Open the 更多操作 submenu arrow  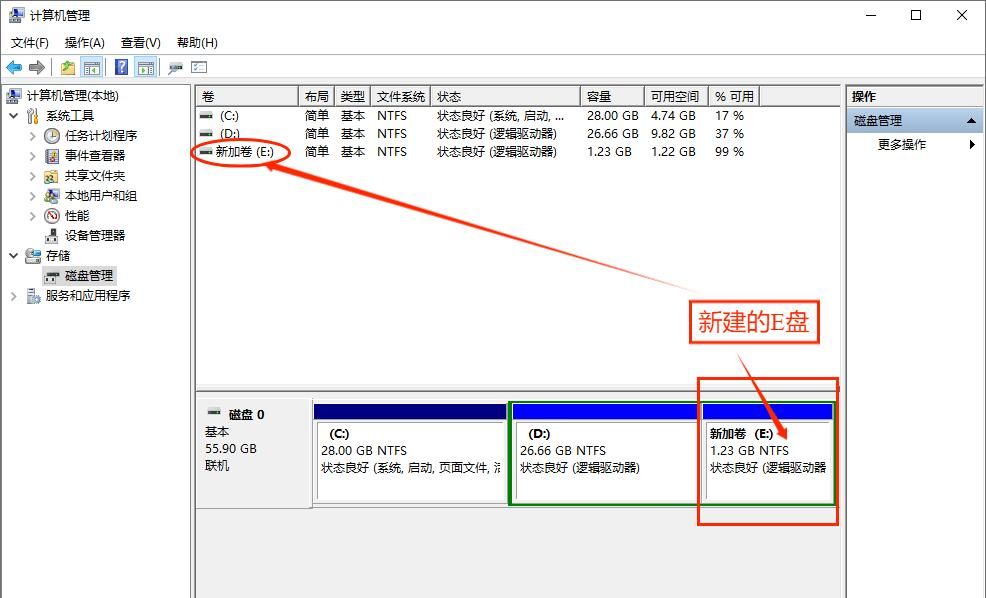coord(973,145)
